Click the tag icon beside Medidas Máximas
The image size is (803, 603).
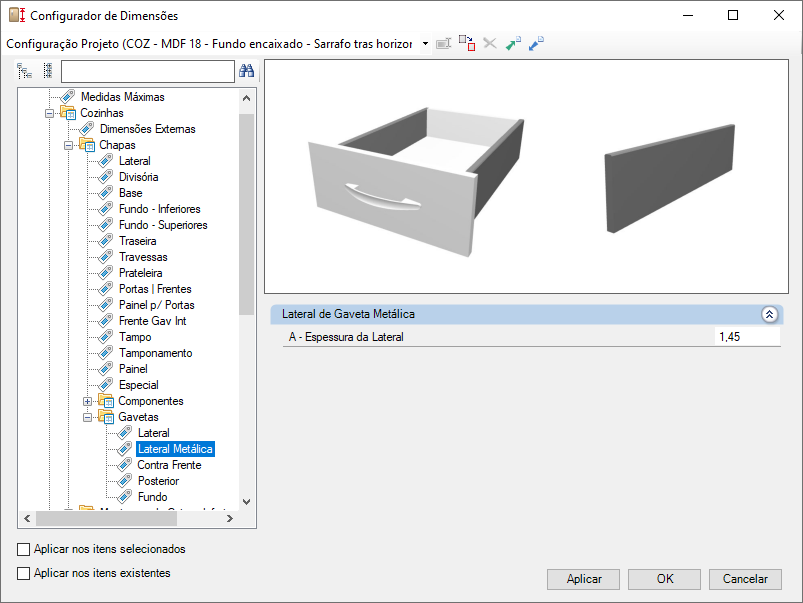[x=68, y=96]
